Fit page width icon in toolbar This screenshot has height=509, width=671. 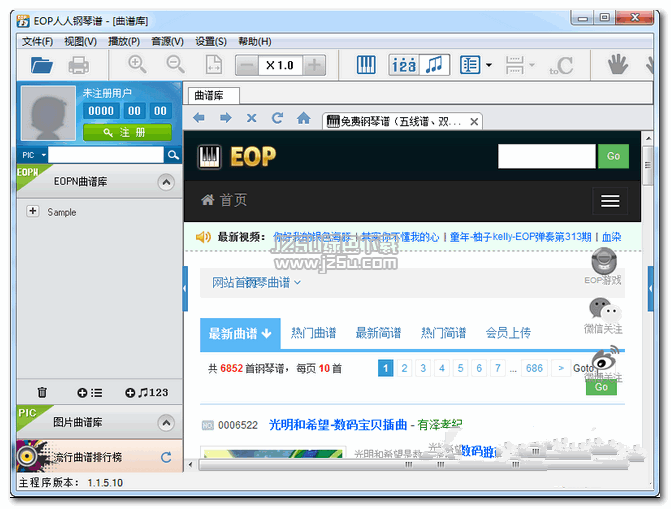coord(214,65)
